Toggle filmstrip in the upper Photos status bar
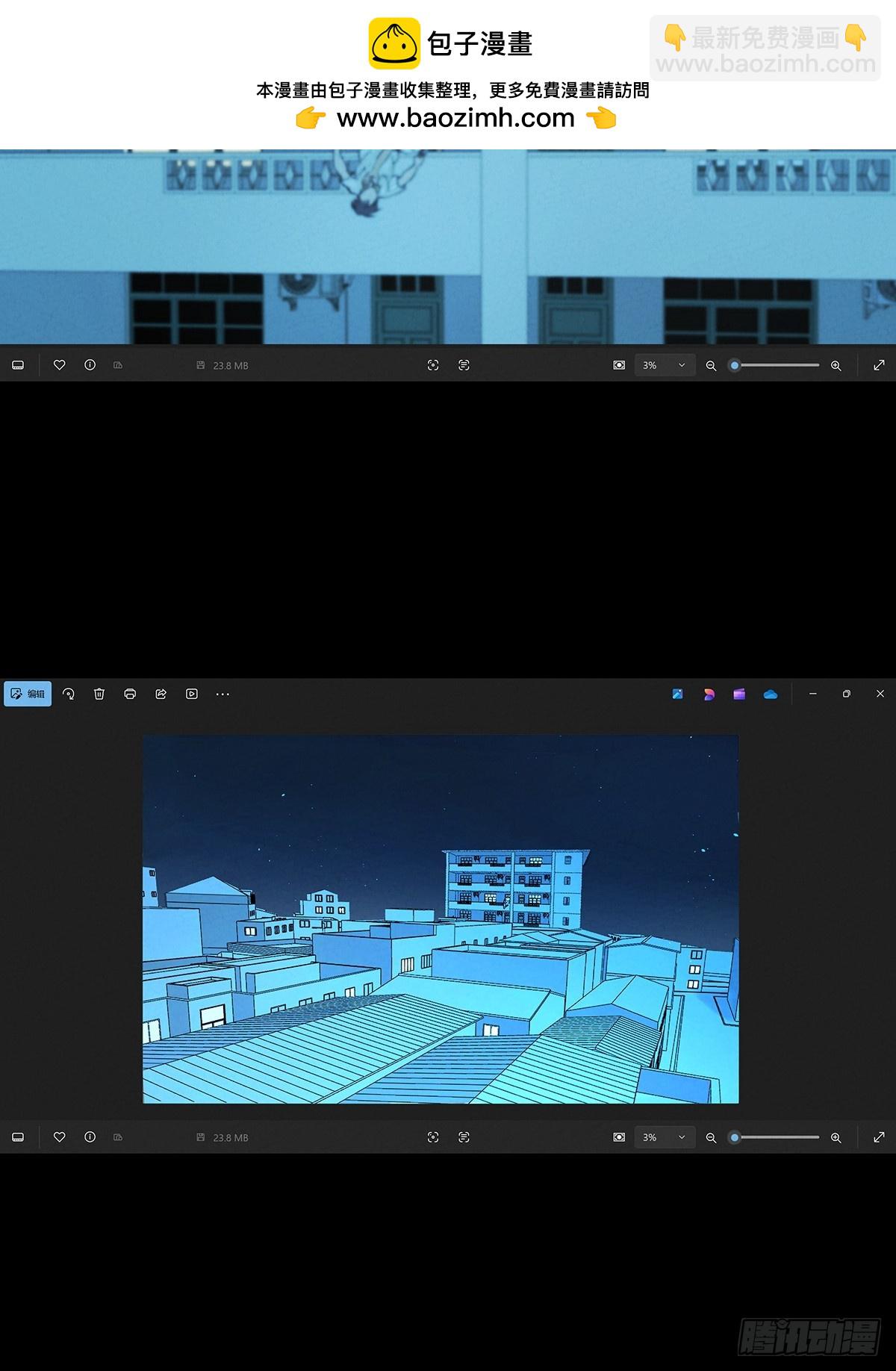This screenshot has width=896, height=1371. pos(19,365)
